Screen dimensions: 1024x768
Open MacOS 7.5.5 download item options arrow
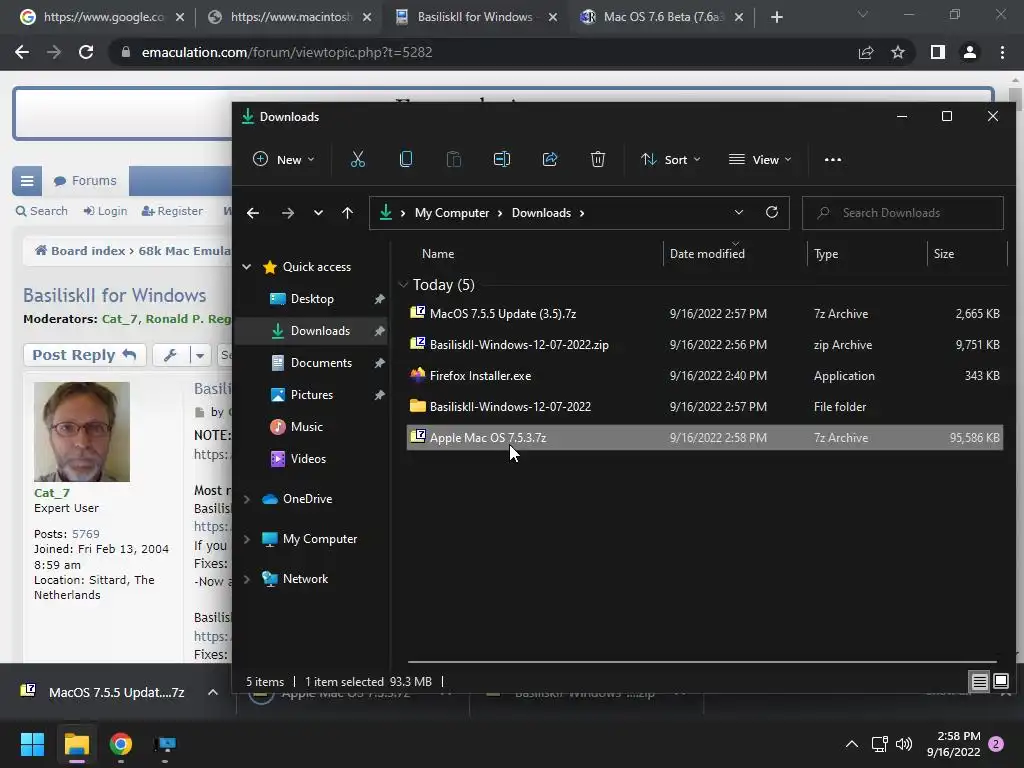click(213, 692)
